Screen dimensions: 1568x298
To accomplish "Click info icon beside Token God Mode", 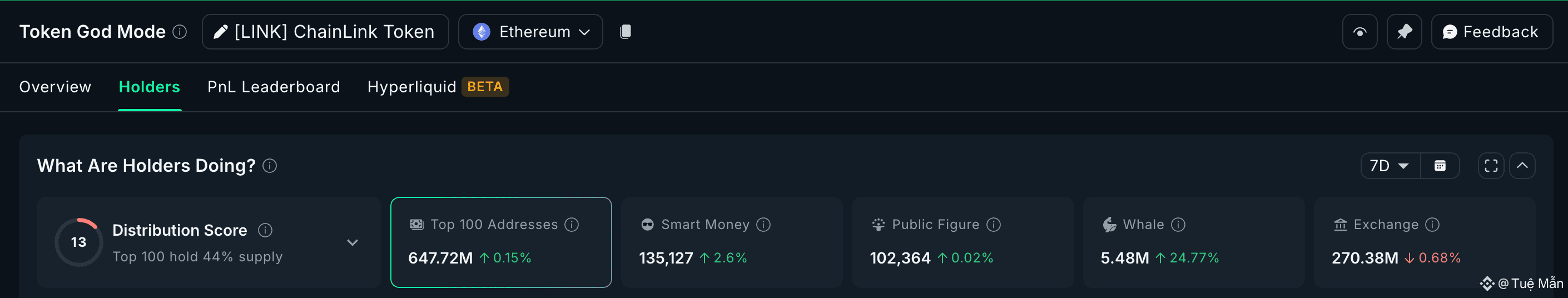I will [x=180, y=32].
